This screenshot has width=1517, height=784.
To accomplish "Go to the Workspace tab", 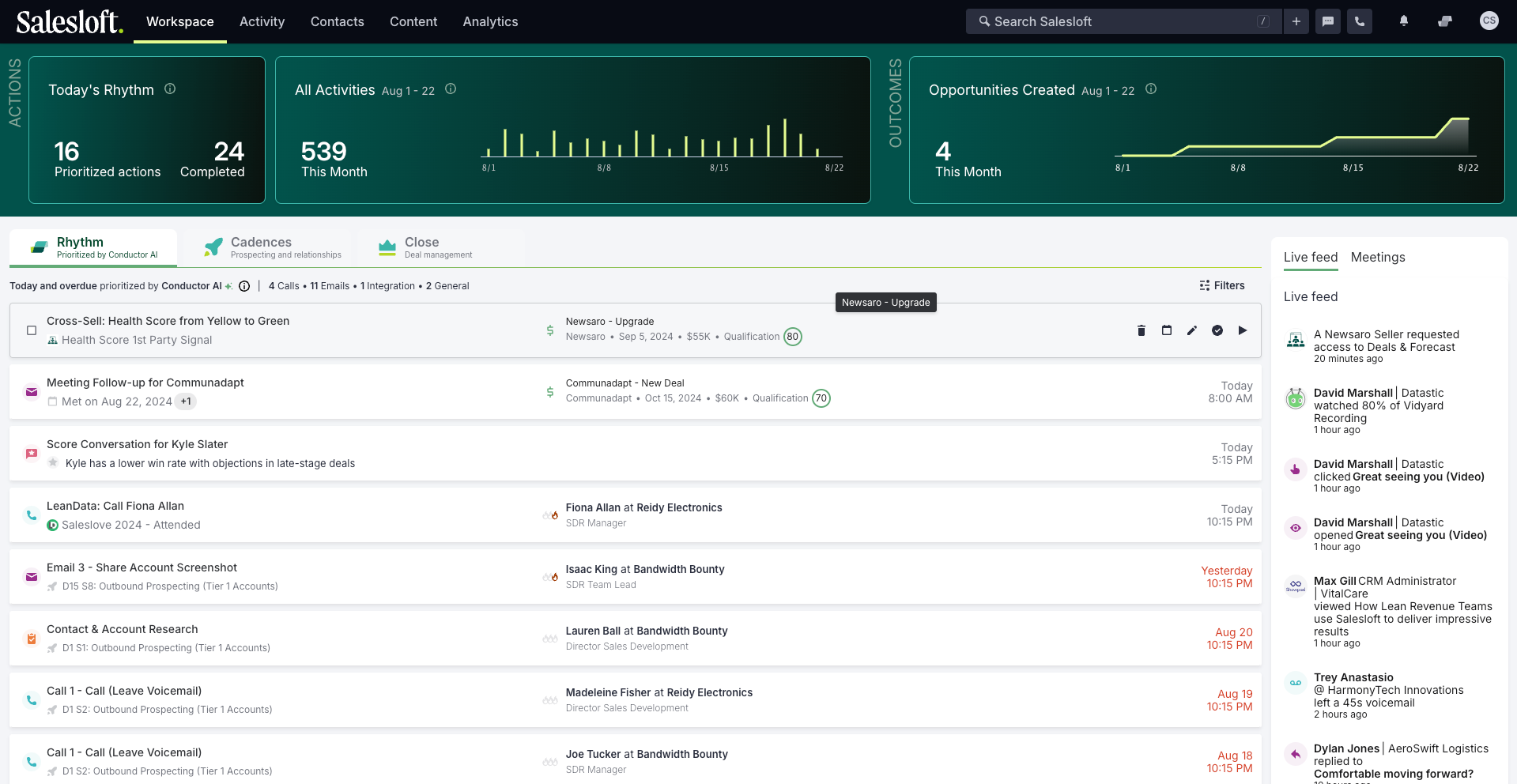I will coord(180,21).
